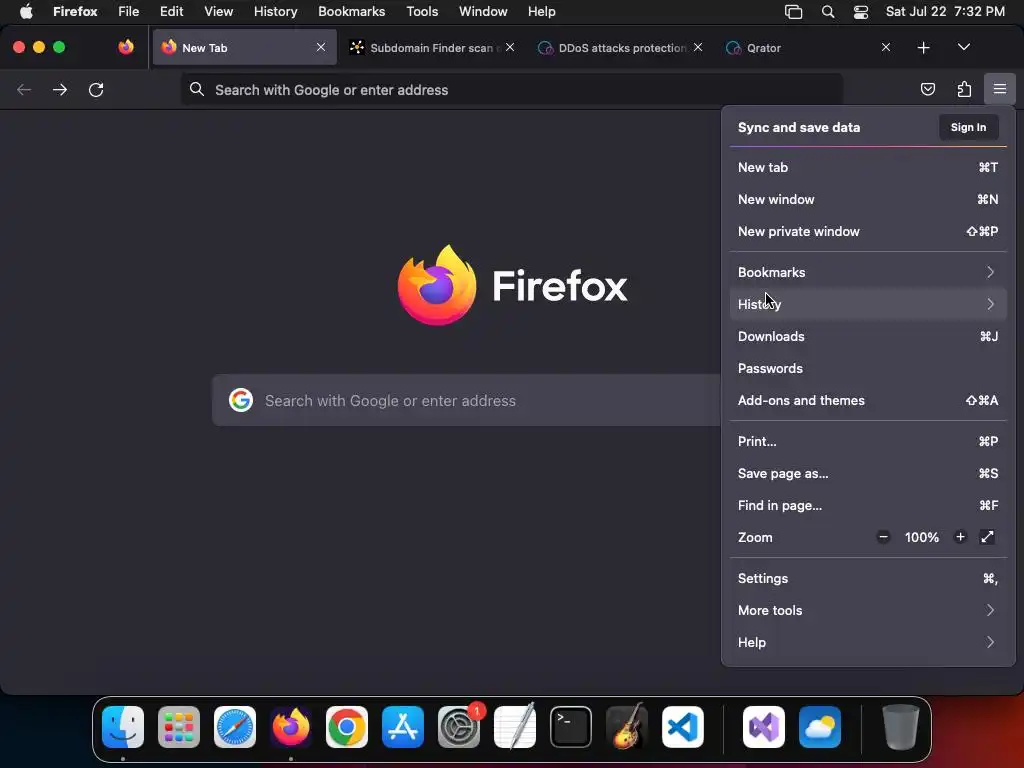Select Print... from the menu

[868, 441]
